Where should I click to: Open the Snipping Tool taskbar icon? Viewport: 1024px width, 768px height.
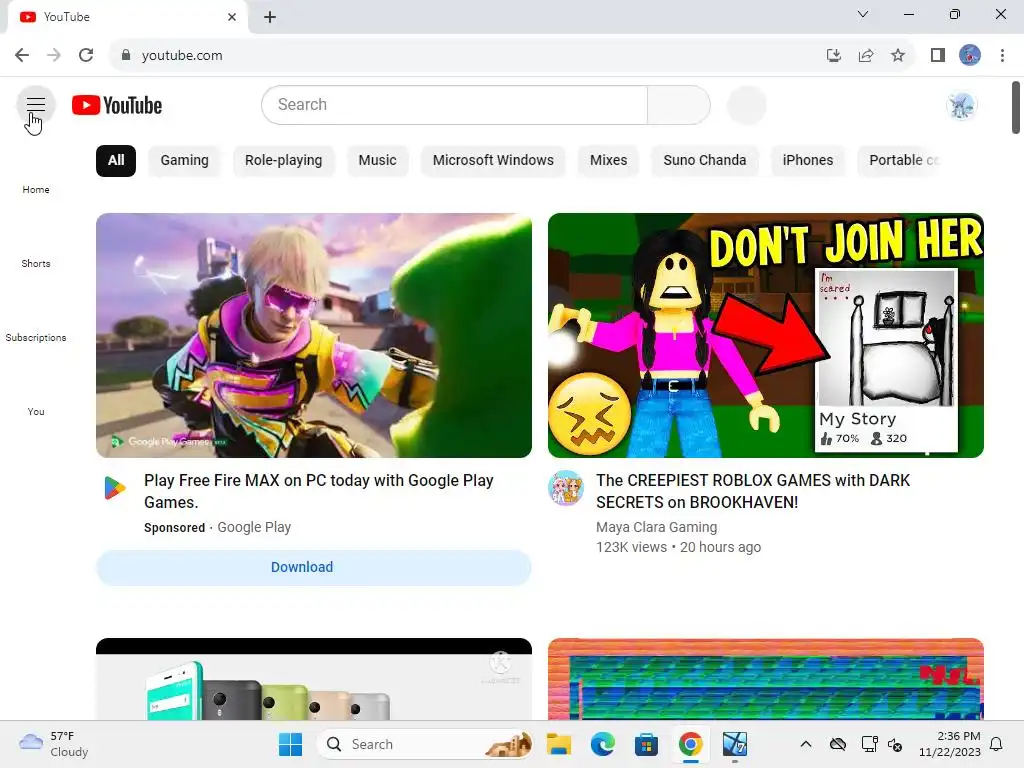tap(735, 744)
